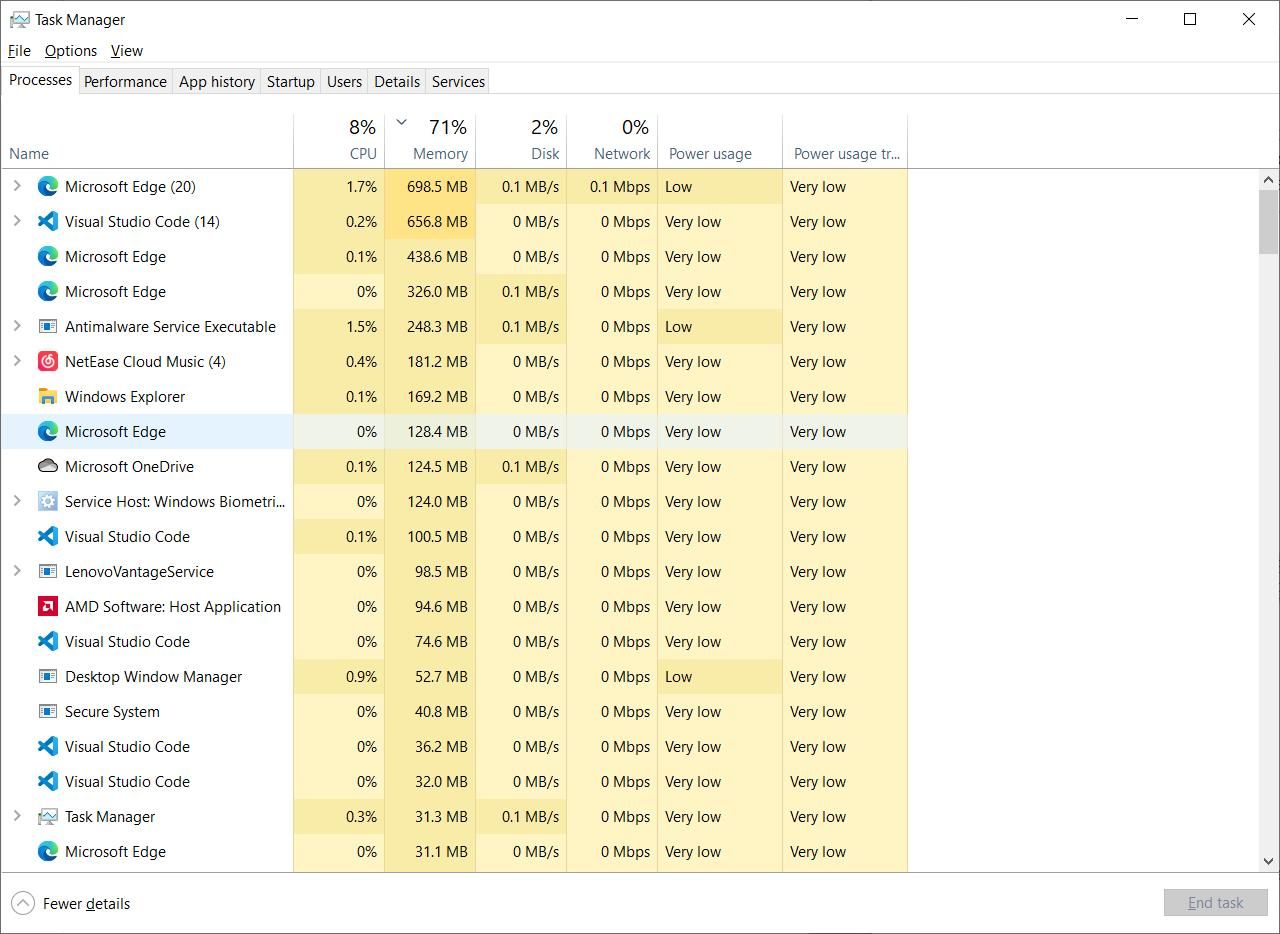
Task: Select the Microsoft OneDrive process name
Action: point(129,466)
